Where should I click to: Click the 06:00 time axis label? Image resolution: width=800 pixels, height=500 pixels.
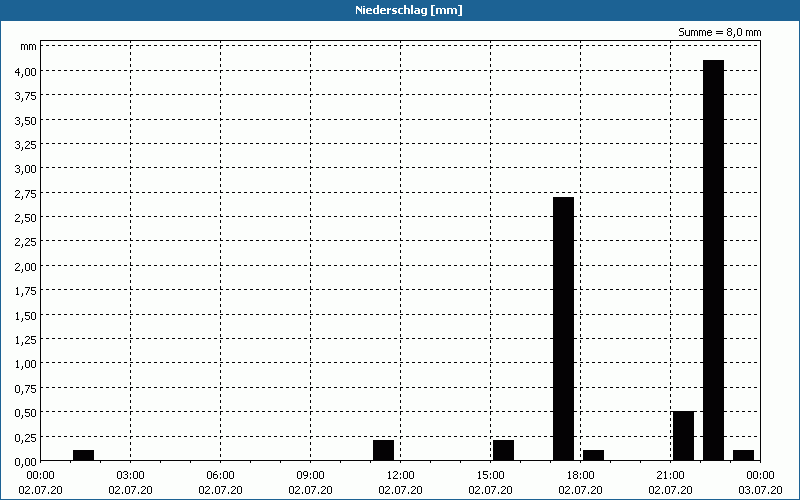[x=220, y=476]
